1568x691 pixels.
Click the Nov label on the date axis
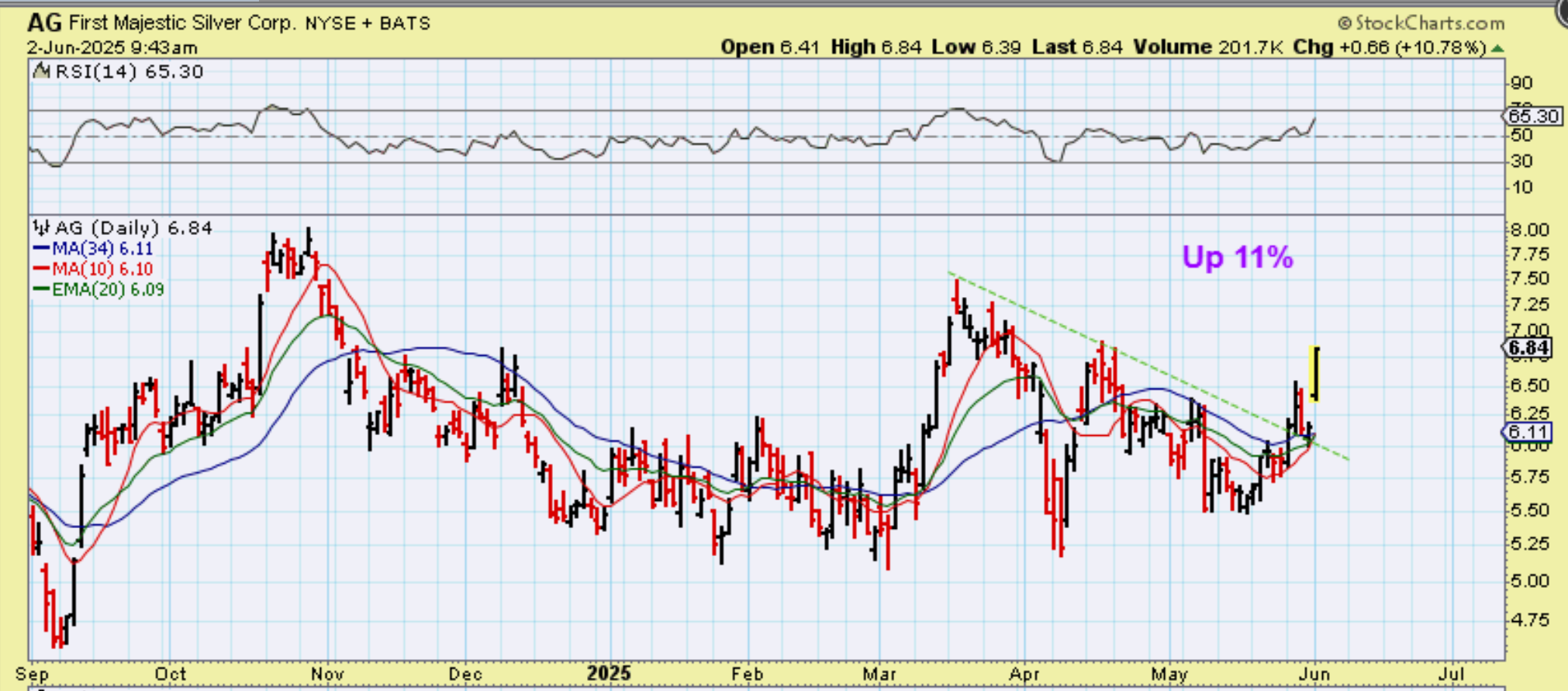pos(328,674)
